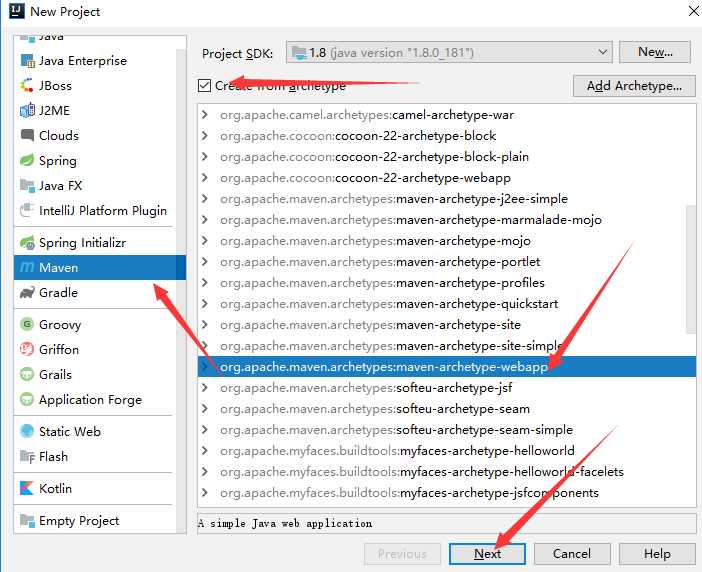Image resolution: width=702 pixels, height=572 pixels.
Task: Select the Gradle elephant icon
Action: (x=27, y=293)
